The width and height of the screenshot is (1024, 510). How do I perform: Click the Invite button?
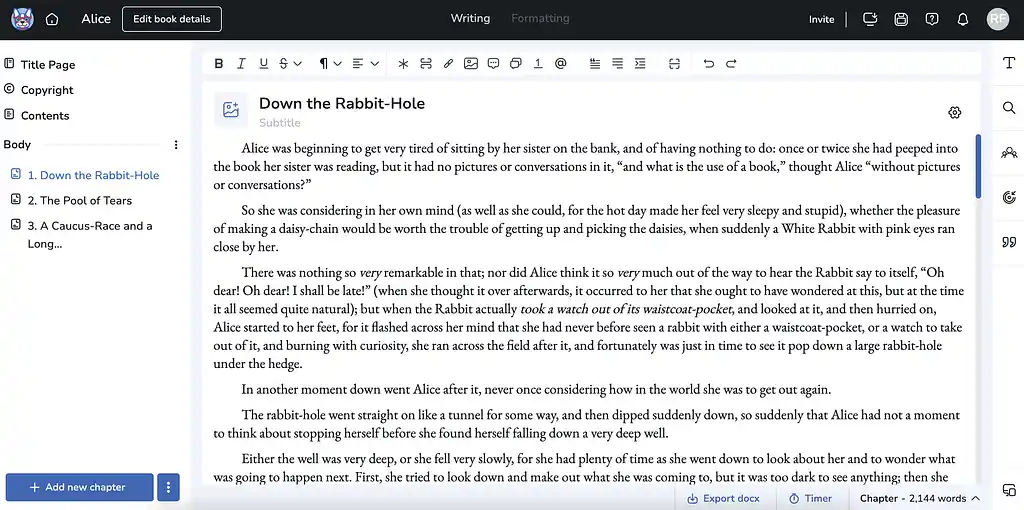coord(822,20)
